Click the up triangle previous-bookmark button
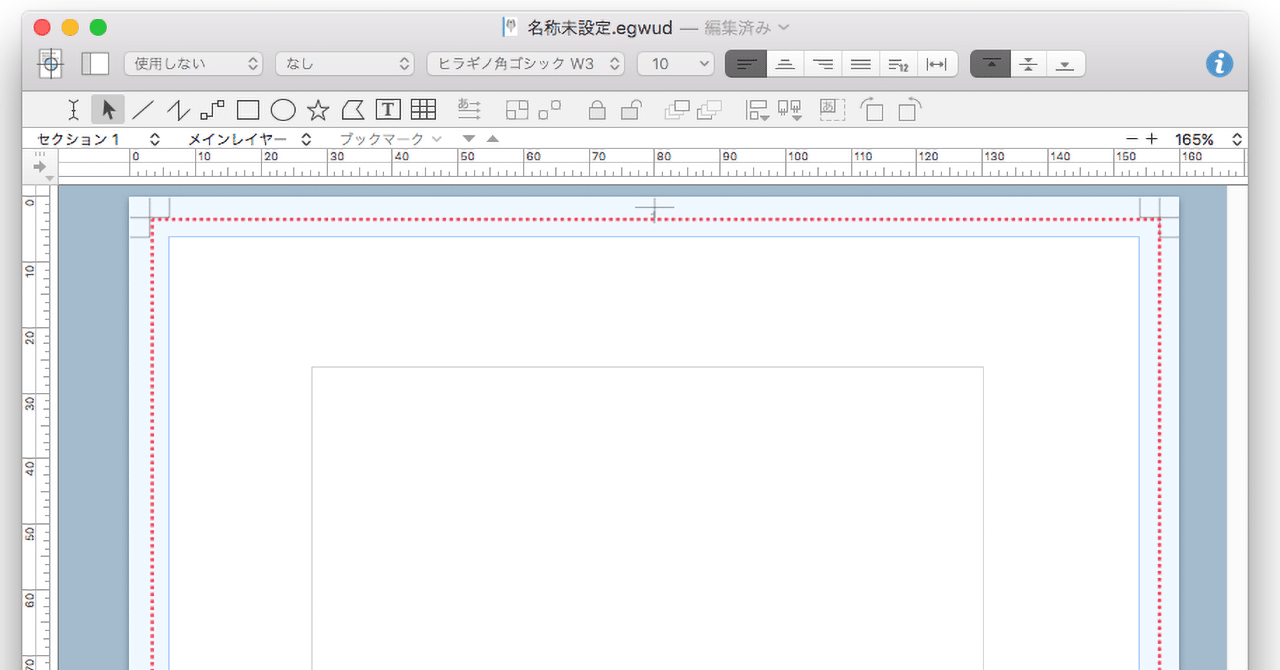 492,139
